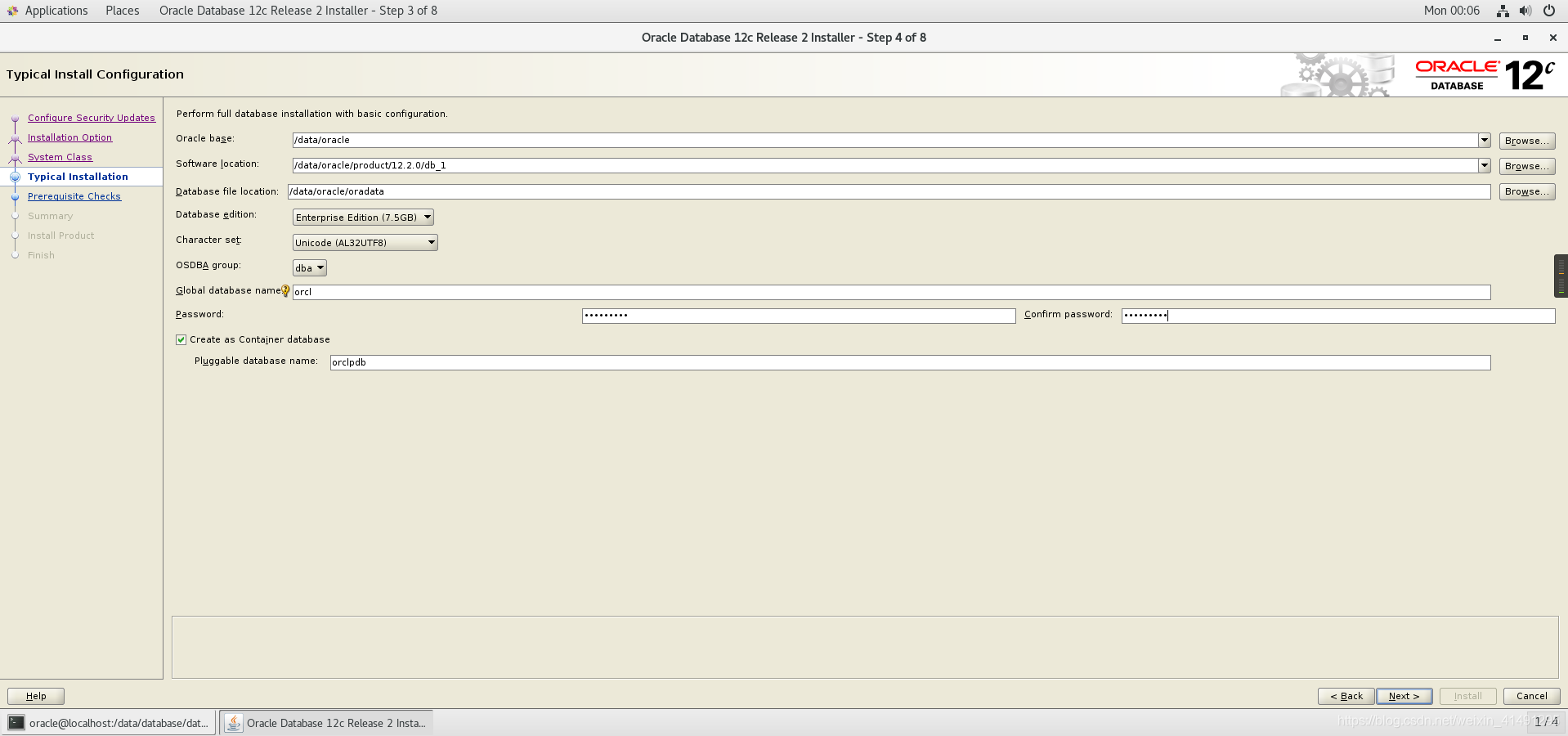Screen dimensions: 1568x736
Task: Click the network status icon in top bar
Action: pos(1503,11)
